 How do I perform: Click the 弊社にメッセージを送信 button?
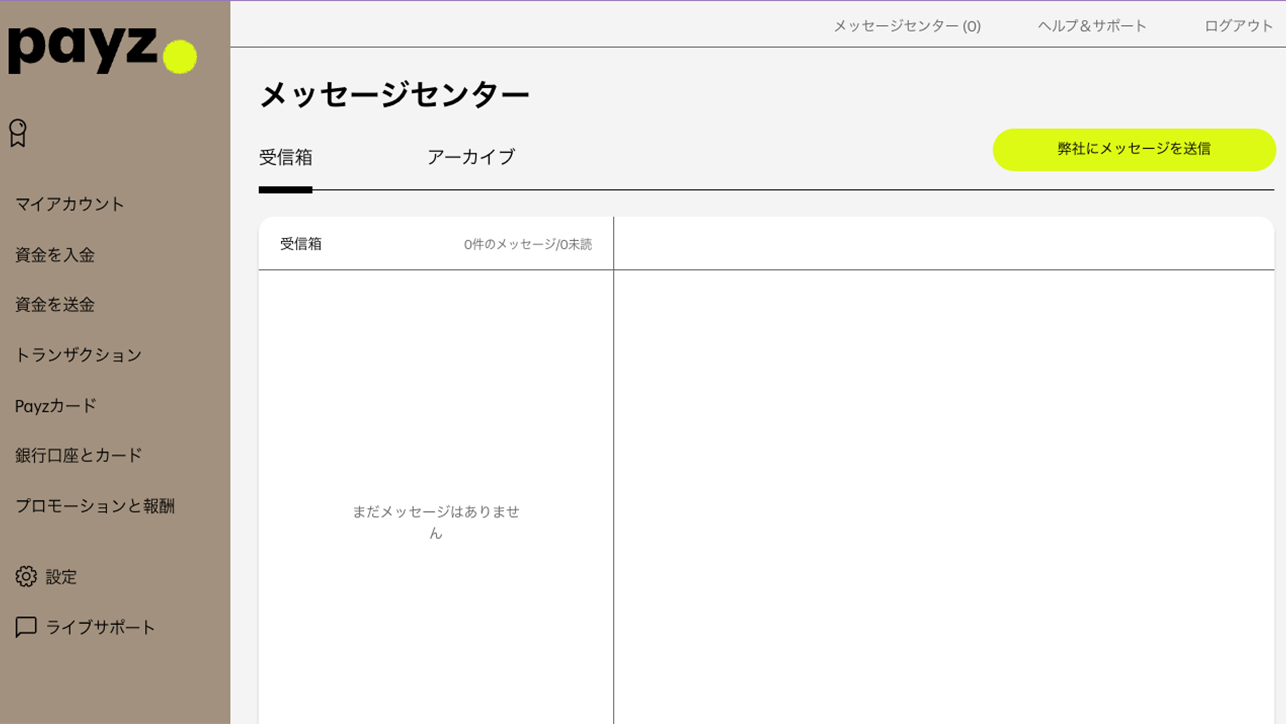point(1134,149)
